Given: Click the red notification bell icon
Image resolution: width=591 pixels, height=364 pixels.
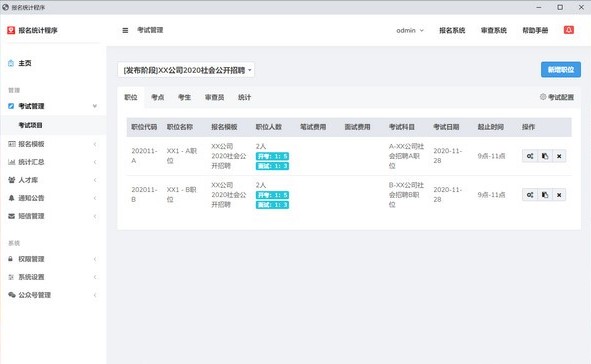Looking at the screenshot, I should point(569,30).
